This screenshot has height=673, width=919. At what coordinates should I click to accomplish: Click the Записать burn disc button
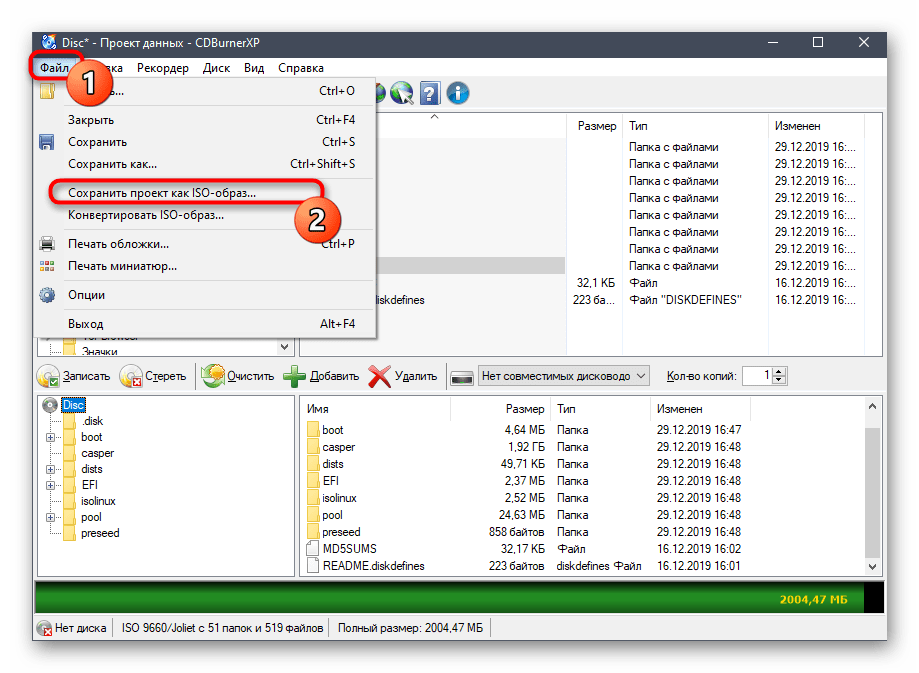[x=75, y=376]
